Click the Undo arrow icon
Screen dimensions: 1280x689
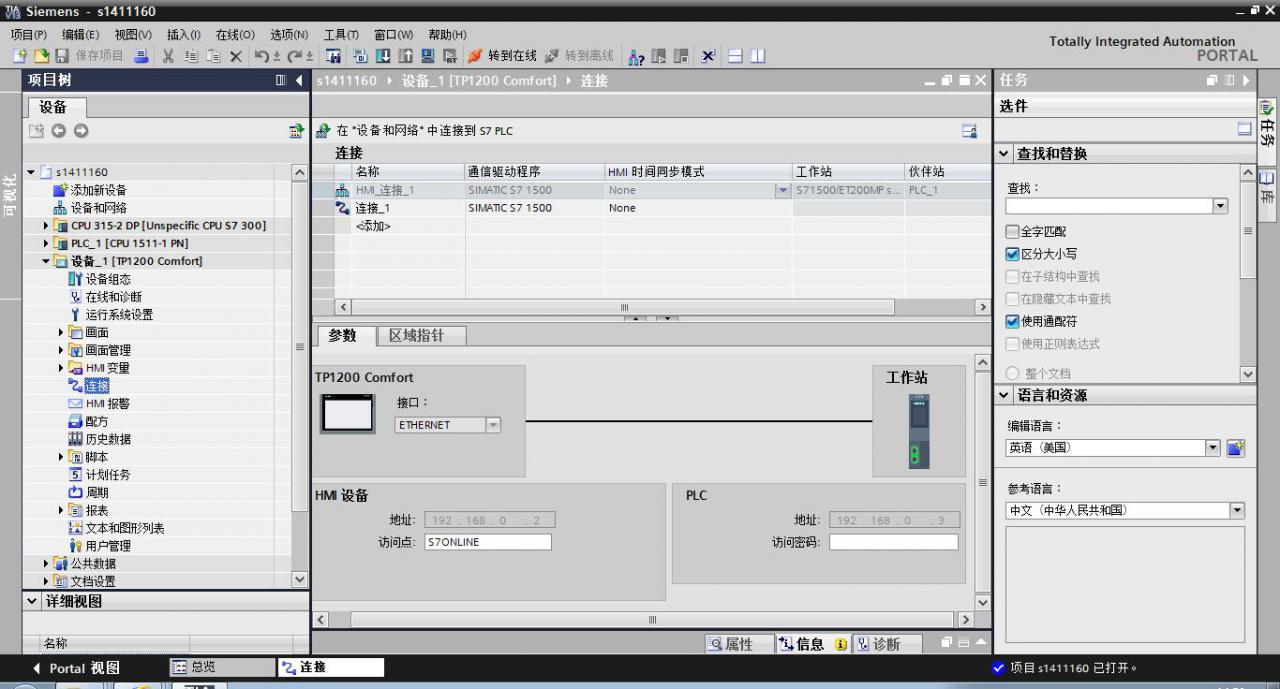pyautogui.click(x=262, y=56)
